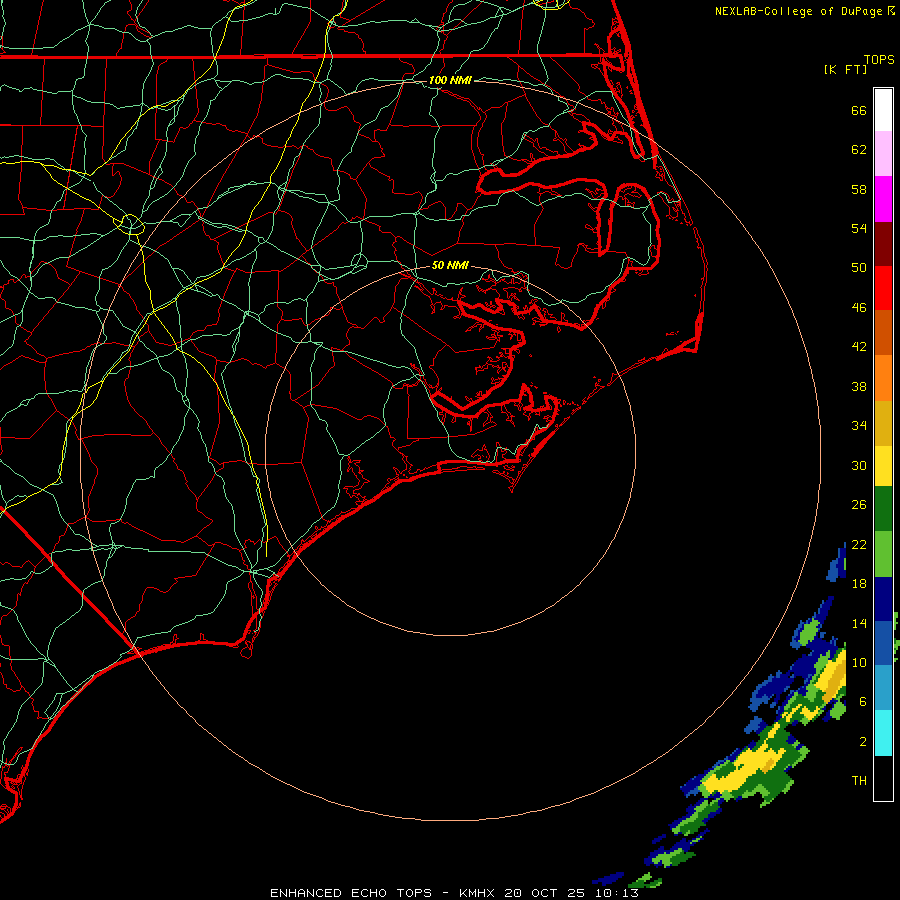Click the orange 38 swatch

pos(883,377)
